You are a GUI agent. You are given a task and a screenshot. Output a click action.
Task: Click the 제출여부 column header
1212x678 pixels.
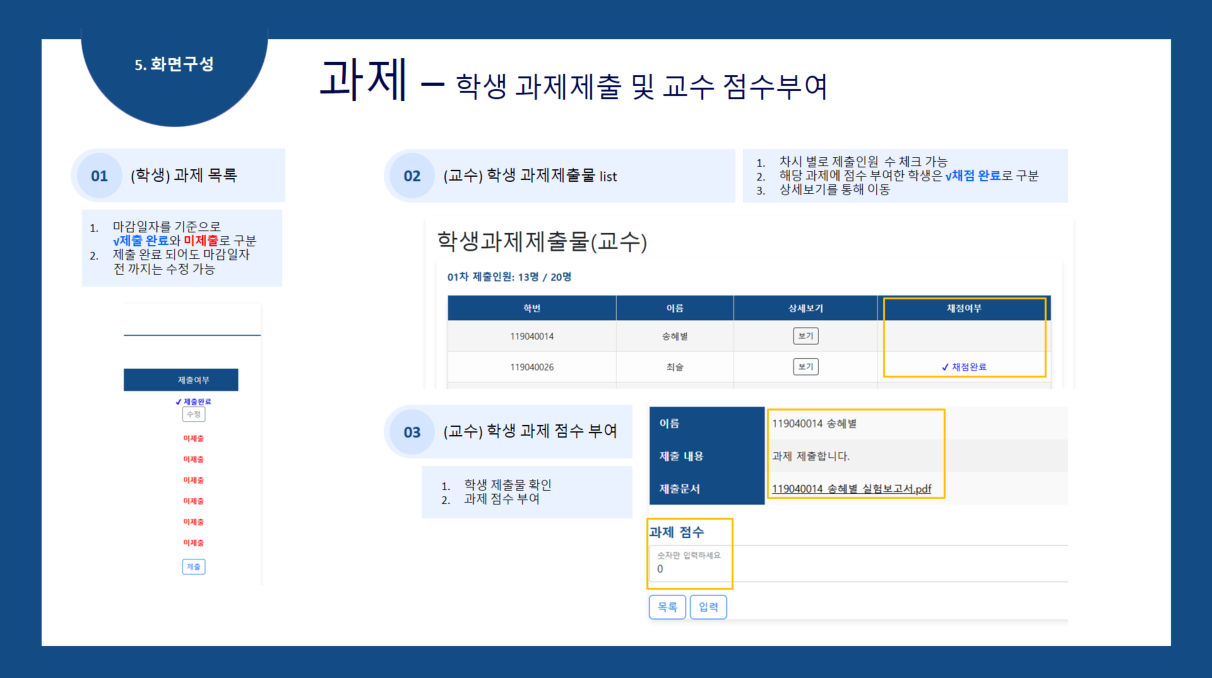181,380
